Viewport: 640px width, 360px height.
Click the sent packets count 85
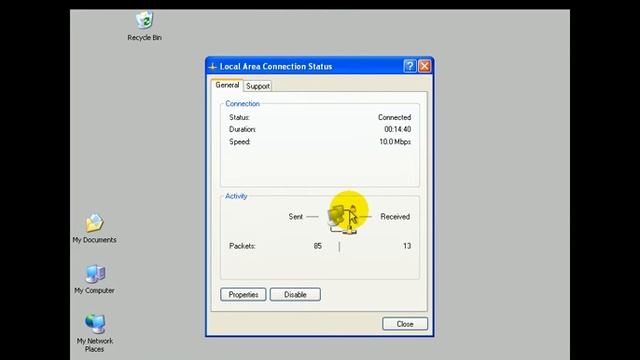(x=318, y=246)
